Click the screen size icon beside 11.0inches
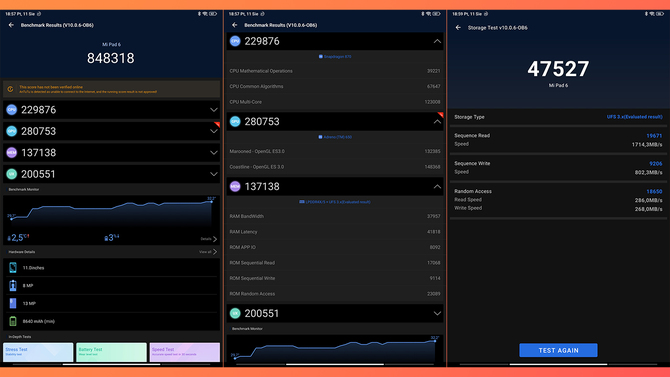670x377 pixels. (13, 268)
